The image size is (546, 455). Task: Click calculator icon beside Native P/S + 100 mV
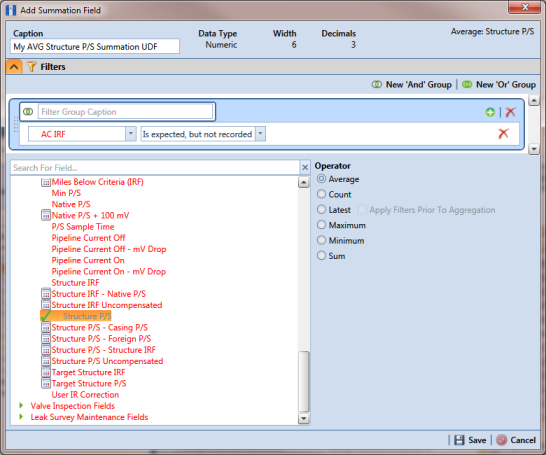(x=46, y=215)
